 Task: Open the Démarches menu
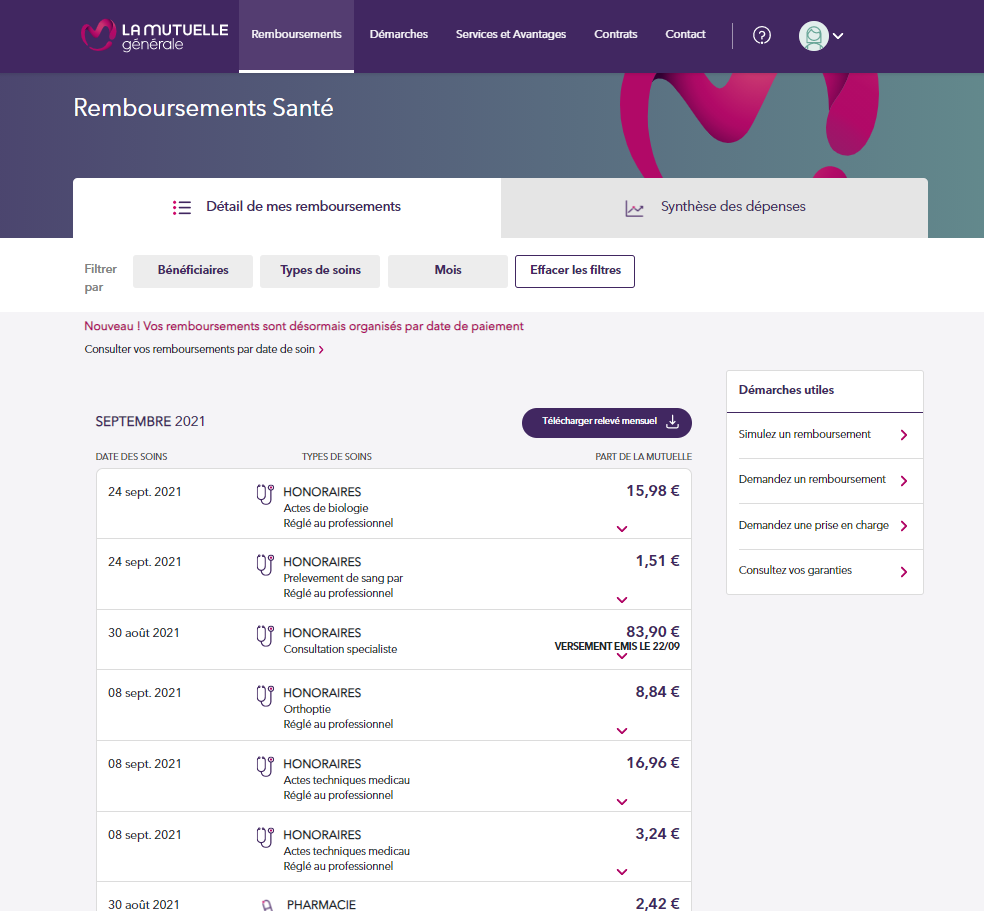click(398, 33)
